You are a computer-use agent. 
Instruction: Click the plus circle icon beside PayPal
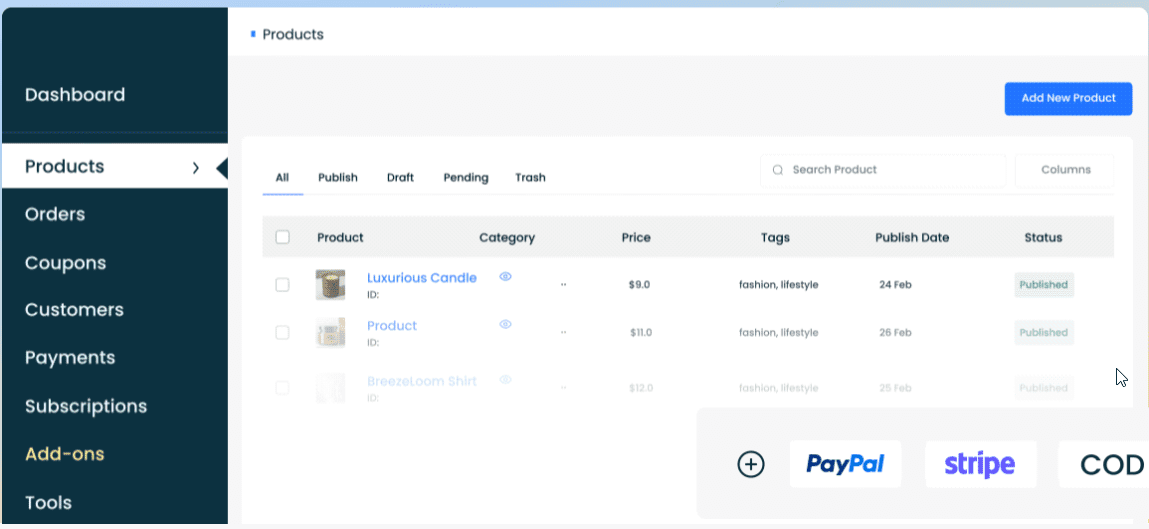click(750, 465)
